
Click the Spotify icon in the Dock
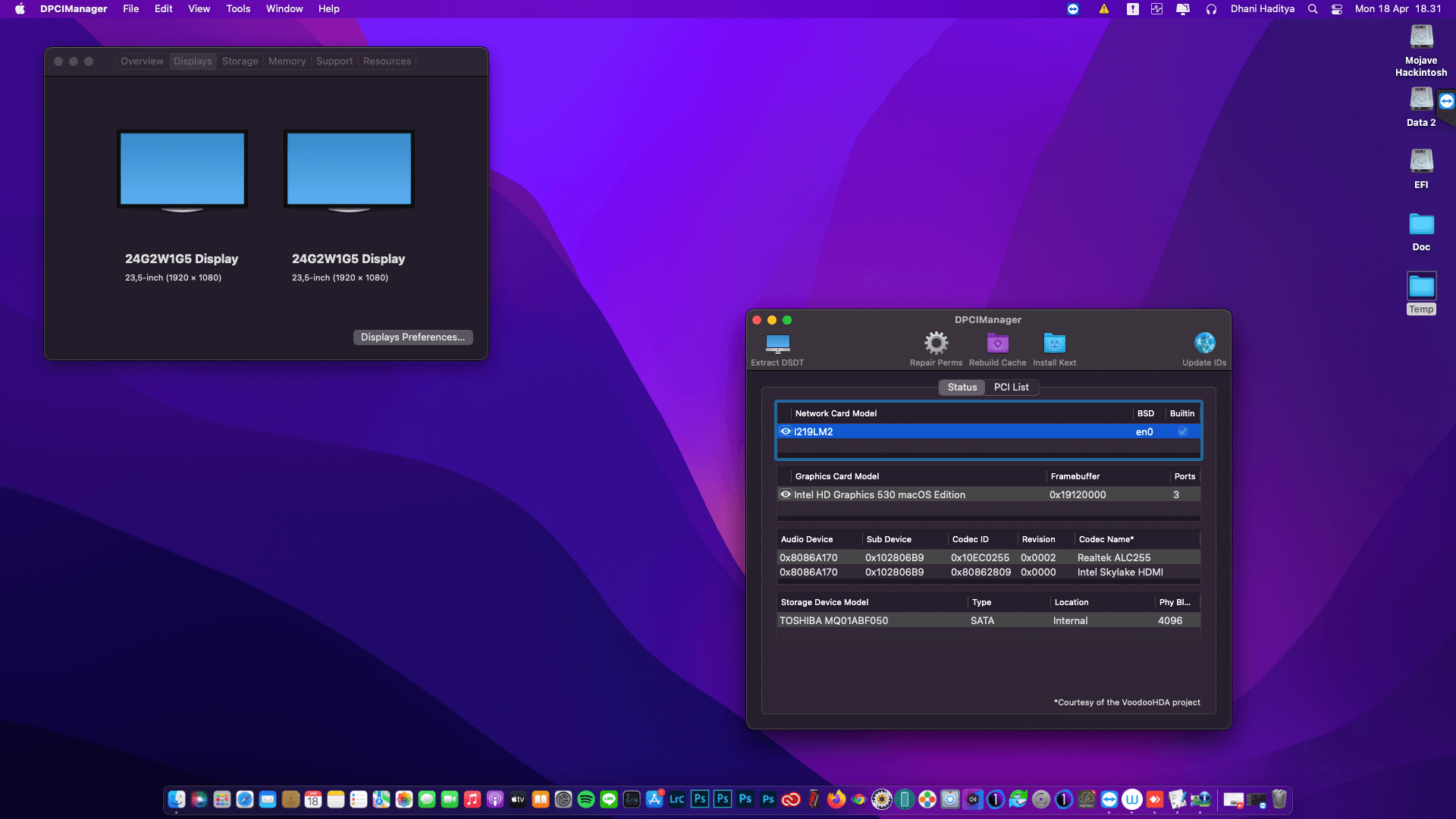click(586, 799)
